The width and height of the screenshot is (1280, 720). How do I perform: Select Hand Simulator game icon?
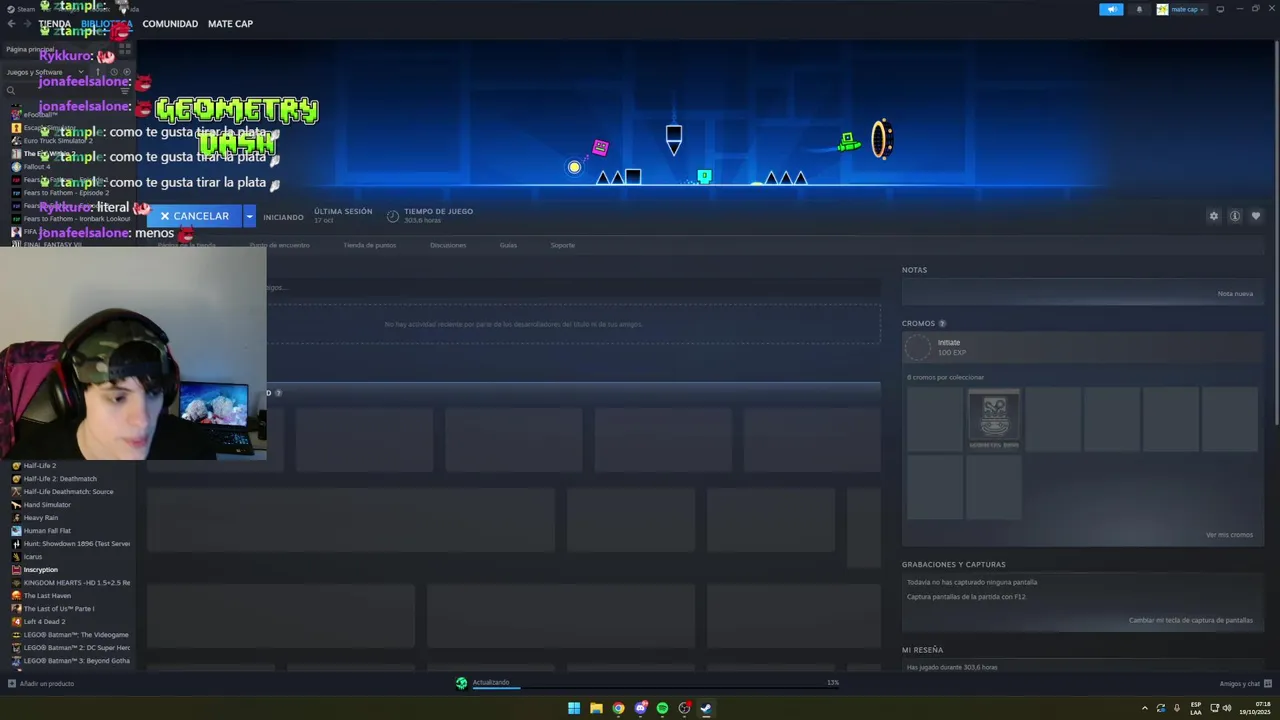pos(16,505)
